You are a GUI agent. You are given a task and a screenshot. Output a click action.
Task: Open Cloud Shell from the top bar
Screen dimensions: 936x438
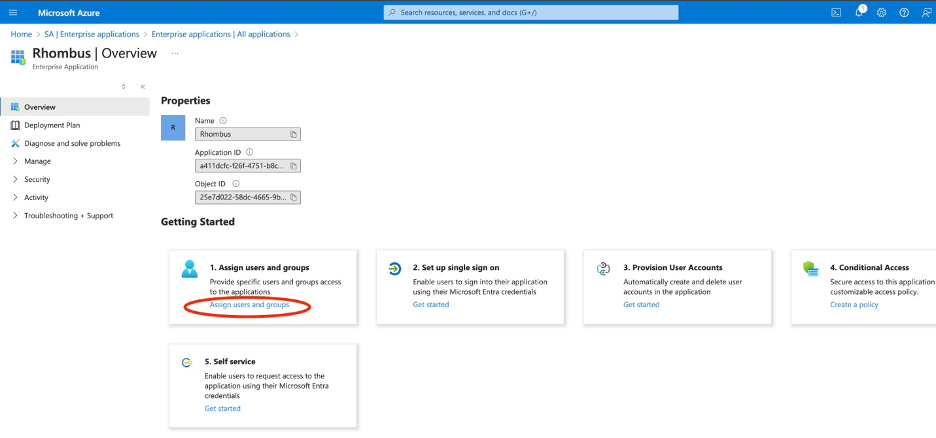pyautogui.click(x=836, y=13)
